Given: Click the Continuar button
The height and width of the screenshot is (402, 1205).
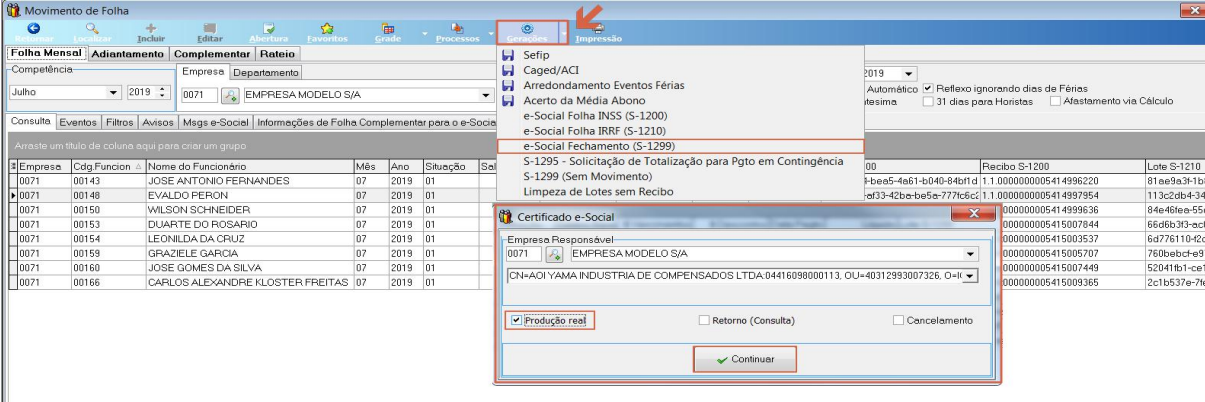Looking at the screenshot, I should (x=745, y=359).
